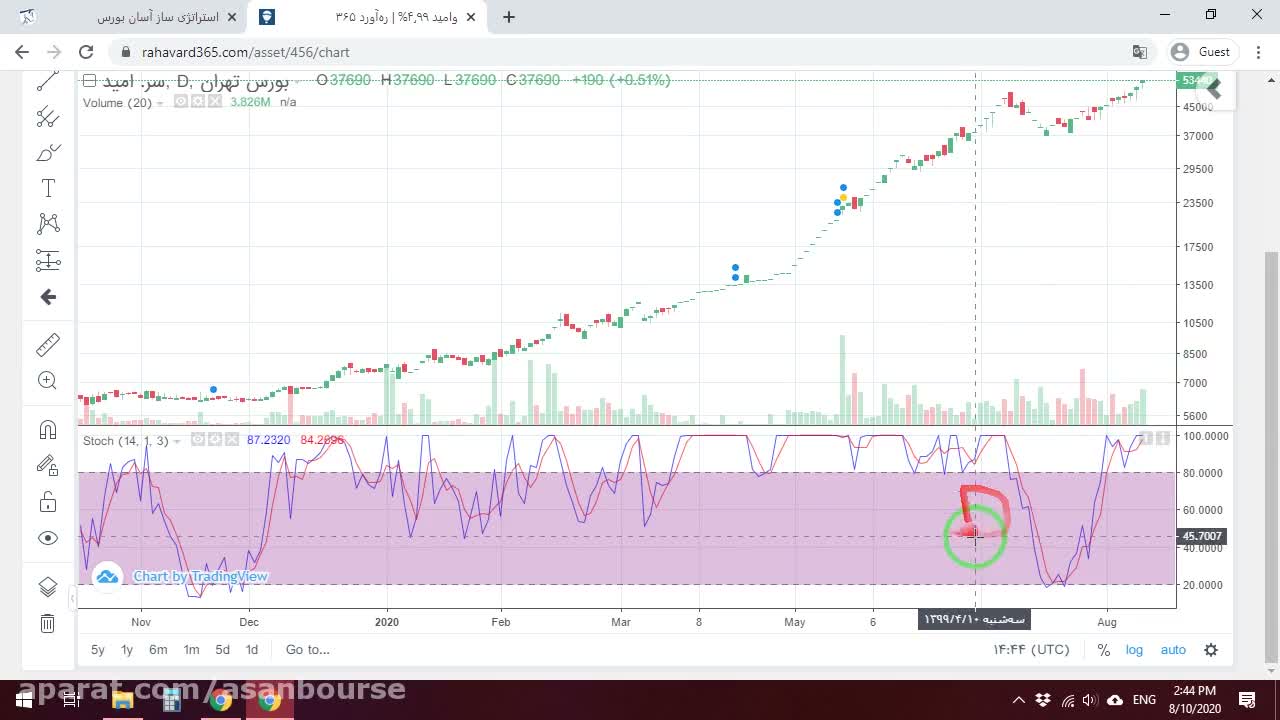The width and height of the screenshot is (1280, 720).
Task: Set chart range to 6m
Action: tap(158, 650)
